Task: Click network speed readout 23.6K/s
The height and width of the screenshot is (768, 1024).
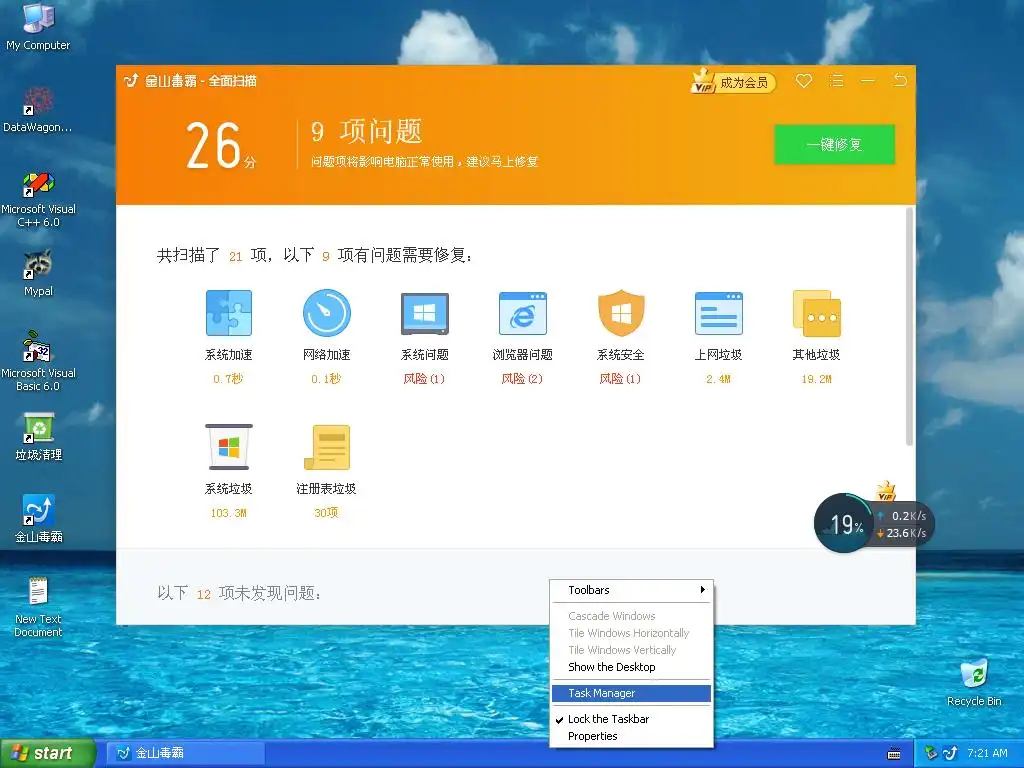Action: 901,534
